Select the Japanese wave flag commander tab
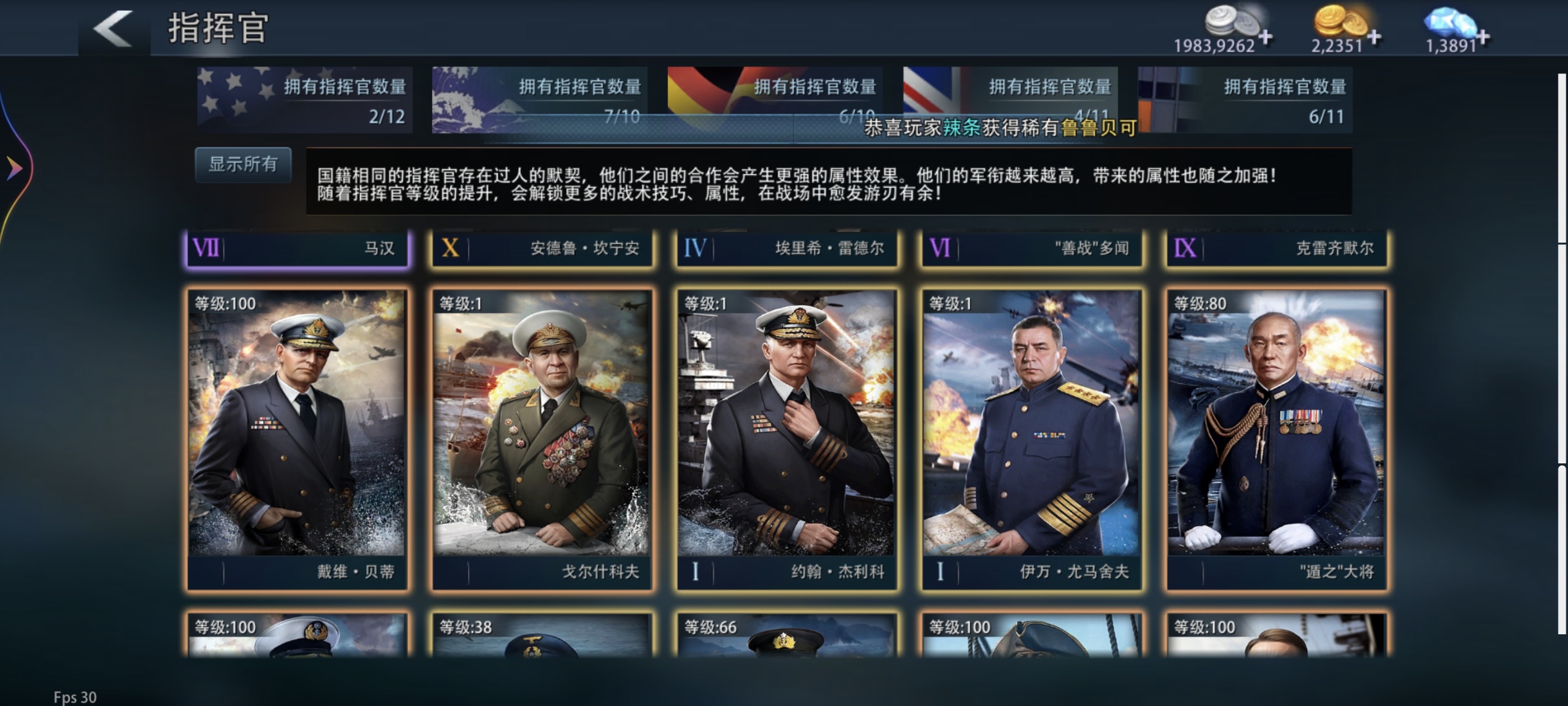The image size is (1568, 706). pyautogui.click(x=539, y=100)
